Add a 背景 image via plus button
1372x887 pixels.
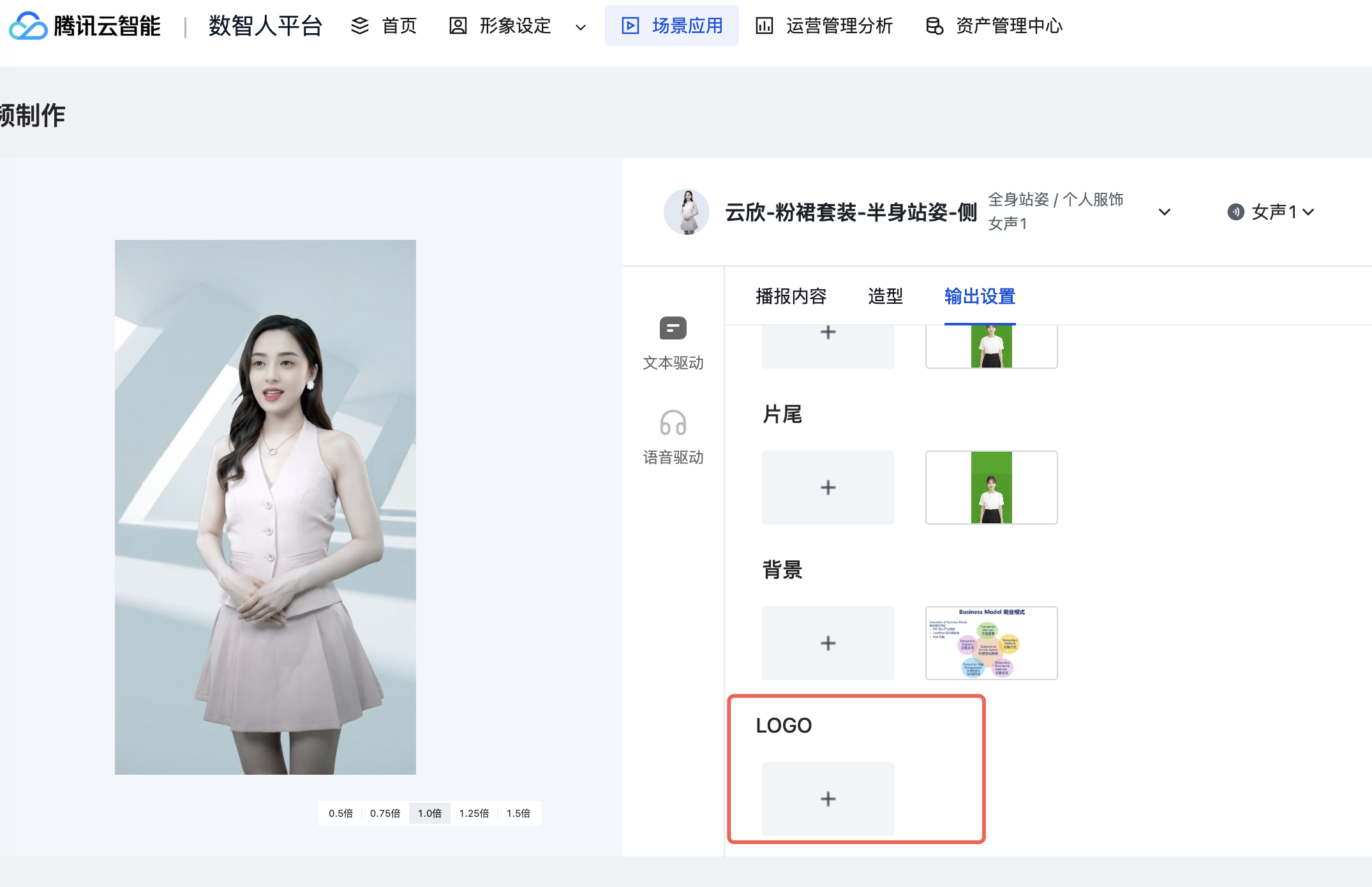pyautogui.click(x=828, y=643)
